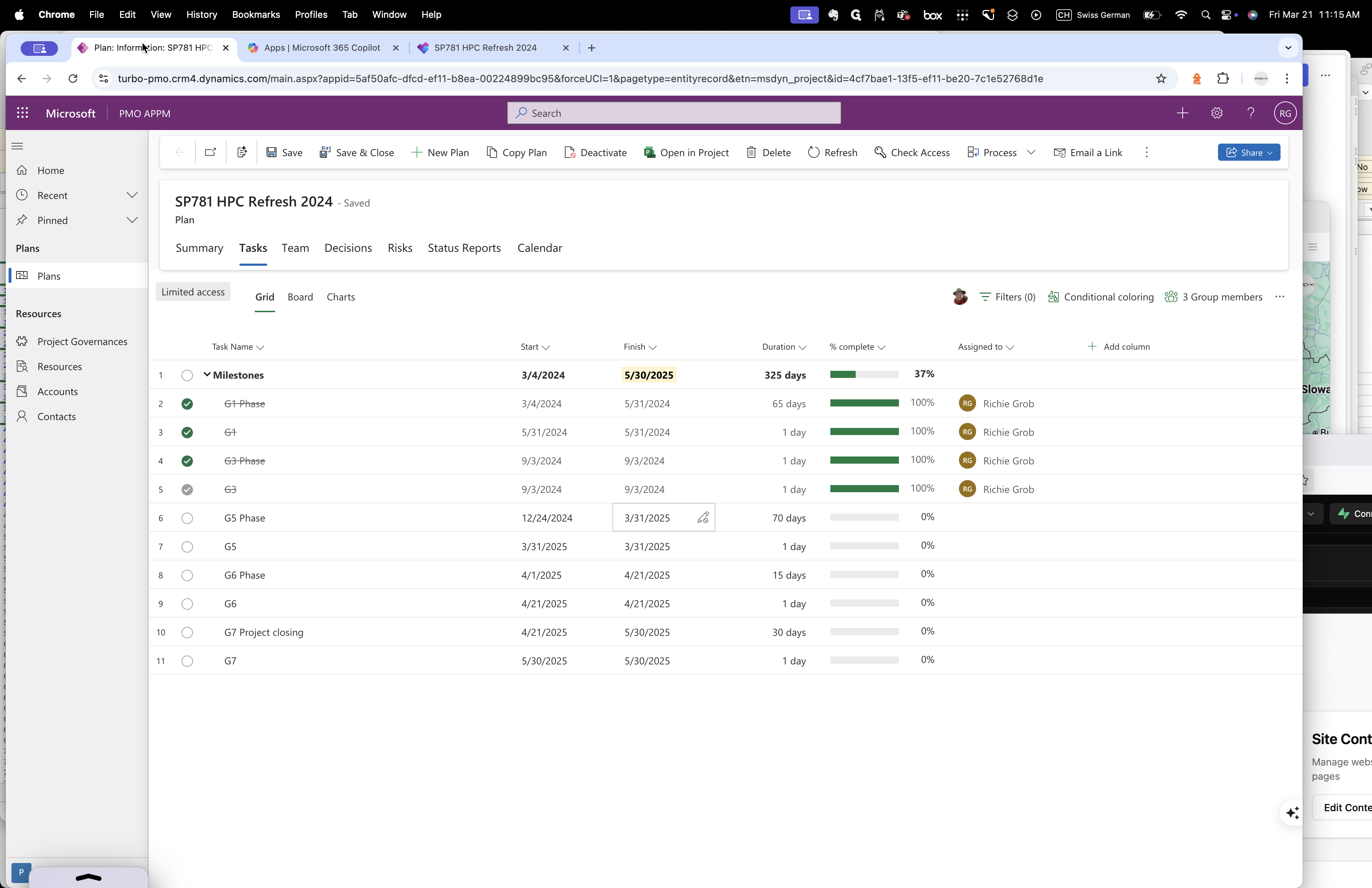Click Deactivate in the command bar

(x=596, y=152)
